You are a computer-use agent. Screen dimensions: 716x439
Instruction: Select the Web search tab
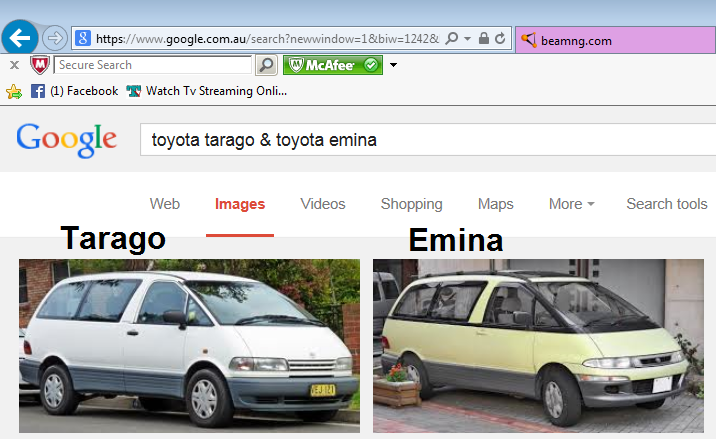[165, 204]
